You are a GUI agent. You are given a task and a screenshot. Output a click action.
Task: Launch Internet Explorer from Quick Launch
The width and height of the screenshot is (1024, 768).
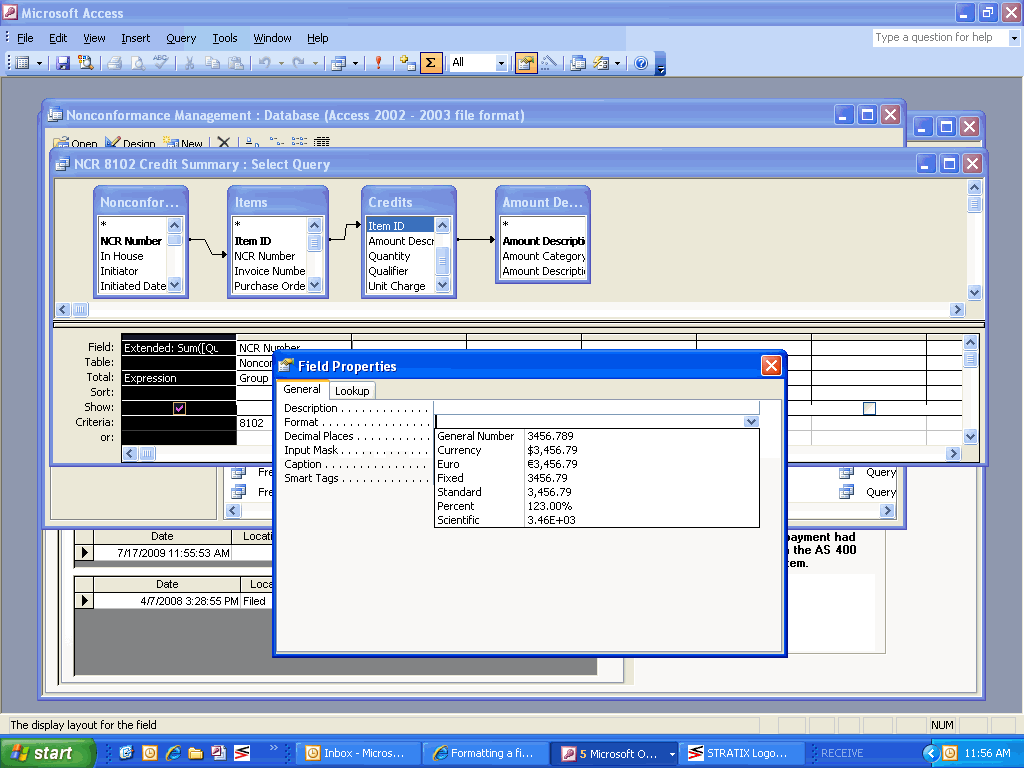coord(173,753)
